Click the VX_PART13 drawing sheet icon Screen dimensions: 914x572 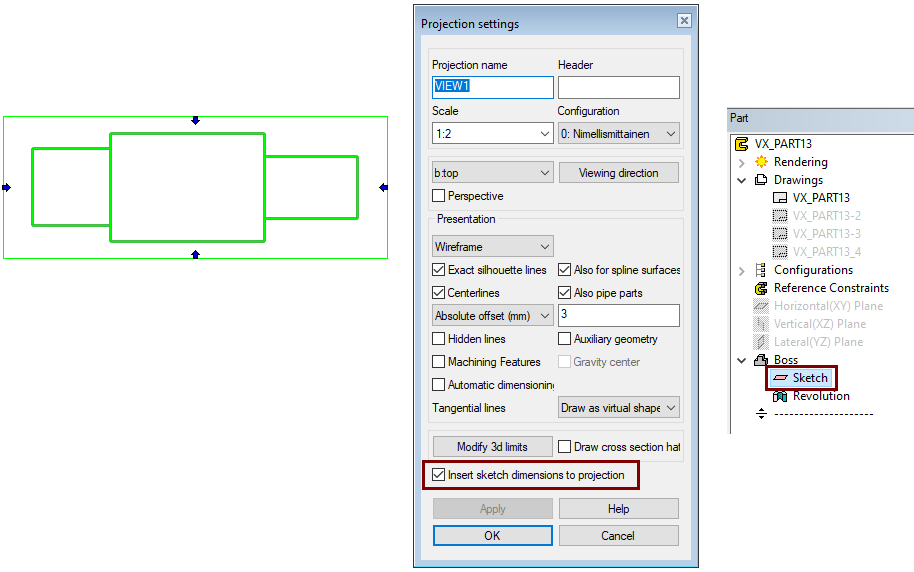pyautogui.click(x=780, y=198)
